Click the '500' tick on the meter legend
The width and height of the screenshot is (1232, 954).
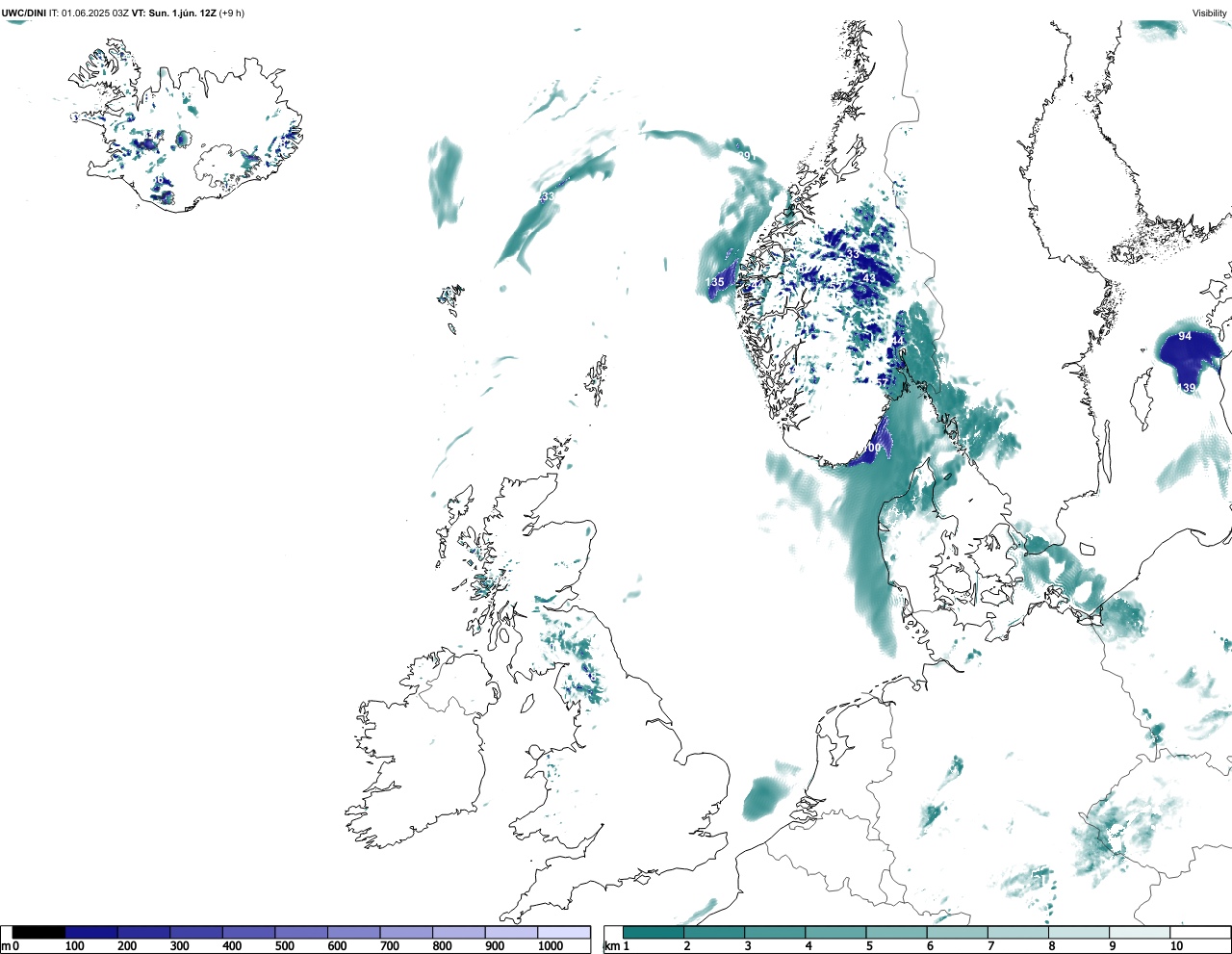[285, 946]
